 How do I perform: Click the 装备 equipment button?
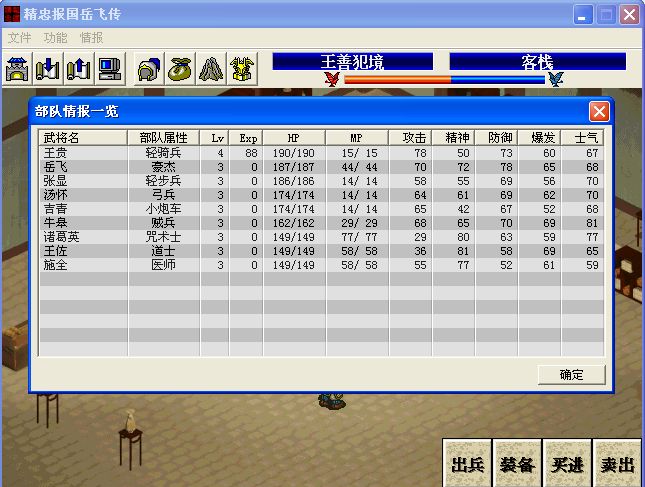pos(518,464)
